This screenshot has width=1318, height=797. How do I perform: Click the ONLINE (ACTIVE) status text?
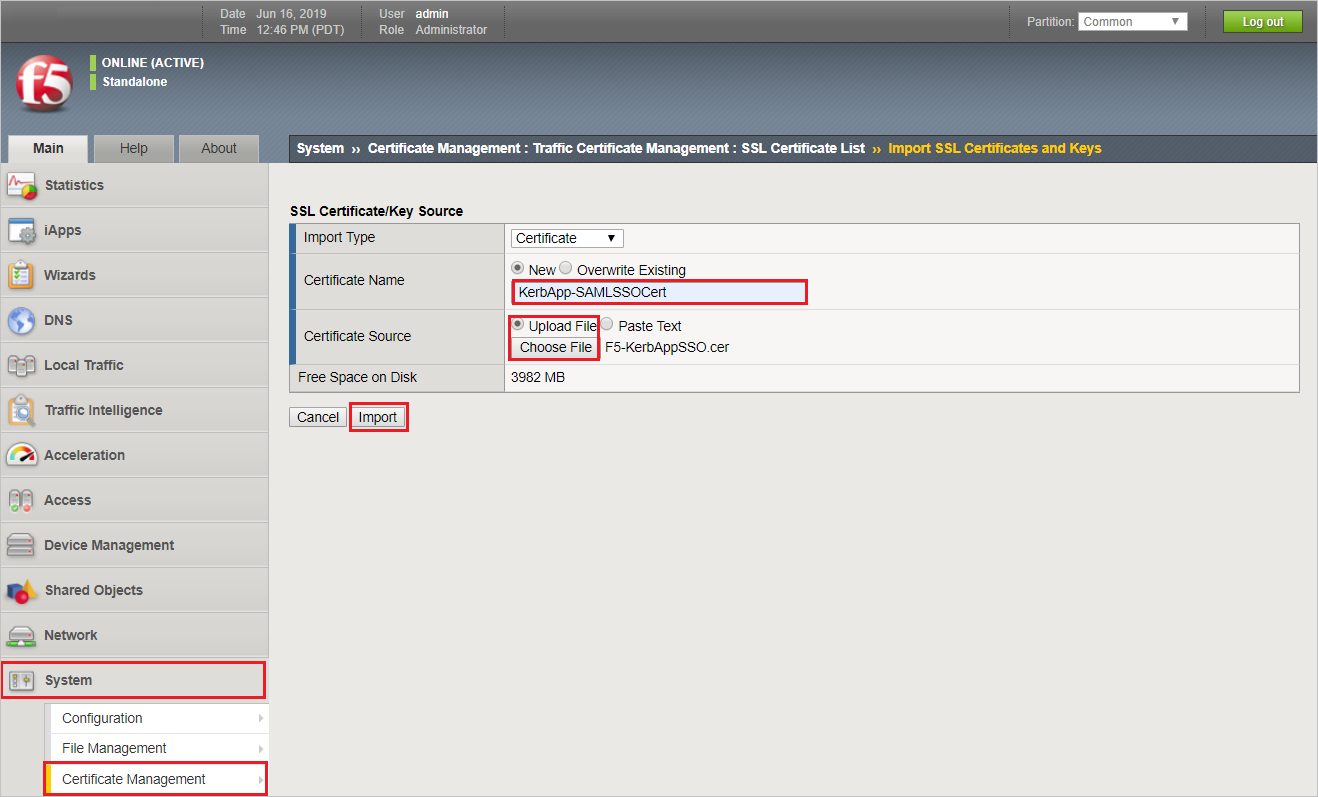coord(153,63)
